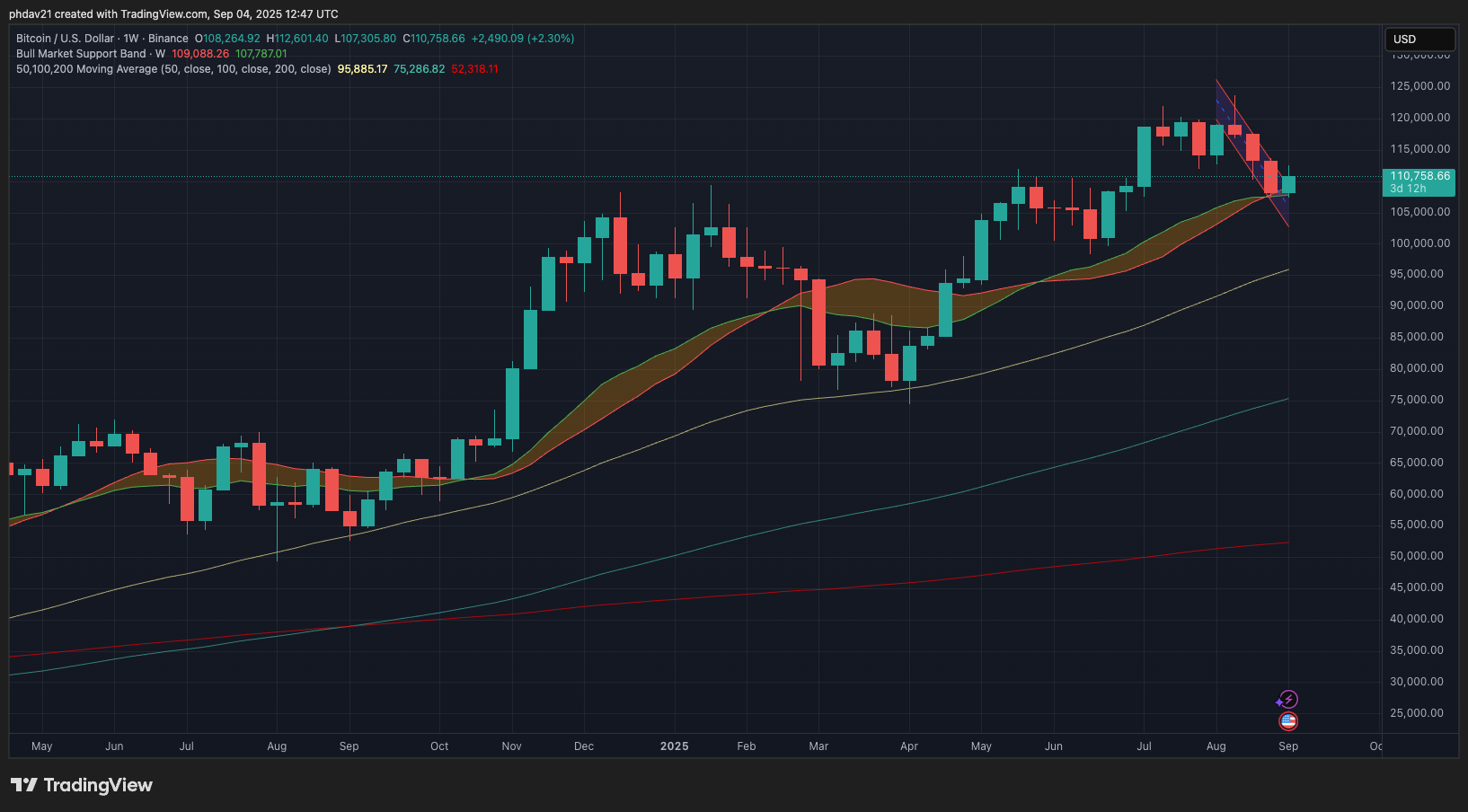This screenshot has height=812, width=1468.
Task: Click the low value L107,305.80
Action: [x=365, y=39]
